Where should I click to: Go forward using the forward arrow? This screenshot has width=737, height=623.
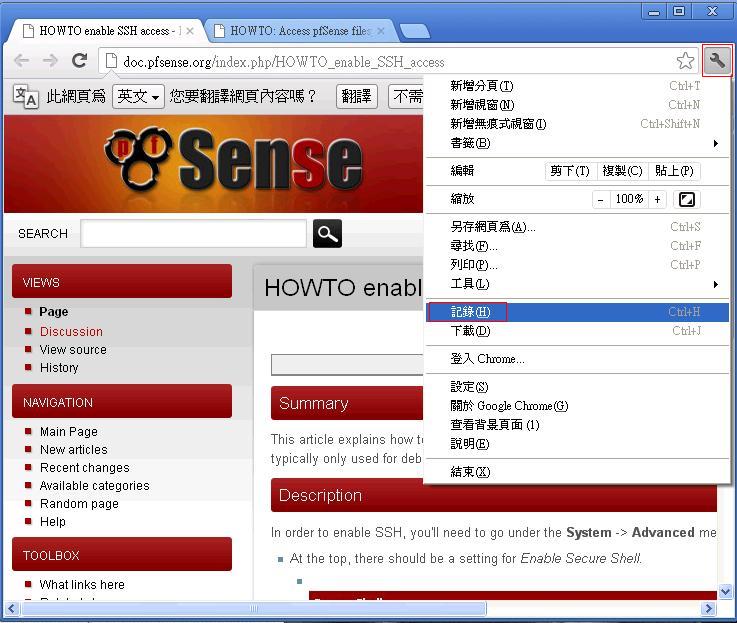point(50,60)
